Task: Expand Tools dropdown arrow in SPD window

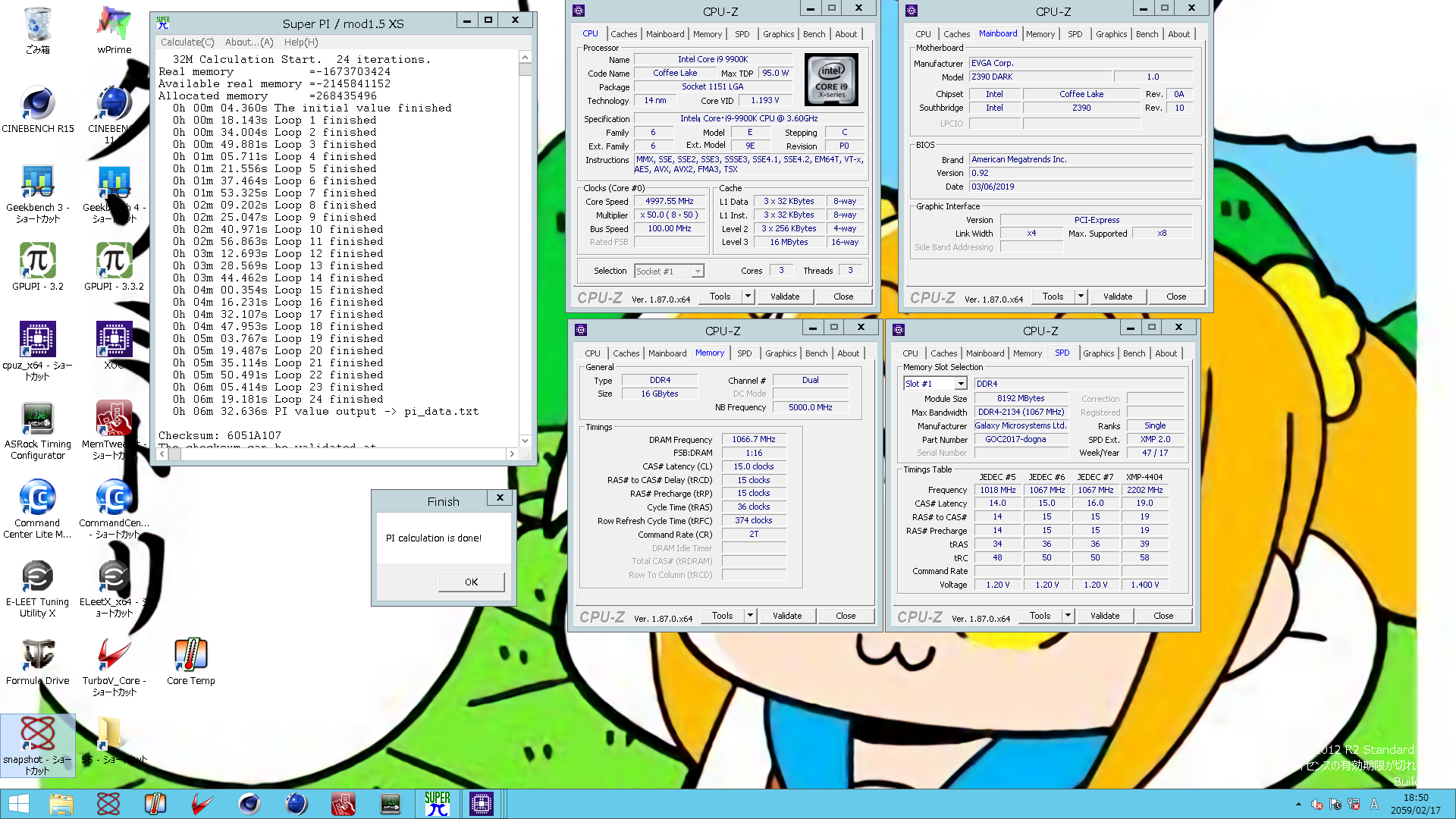Action: click(1068, 616)
